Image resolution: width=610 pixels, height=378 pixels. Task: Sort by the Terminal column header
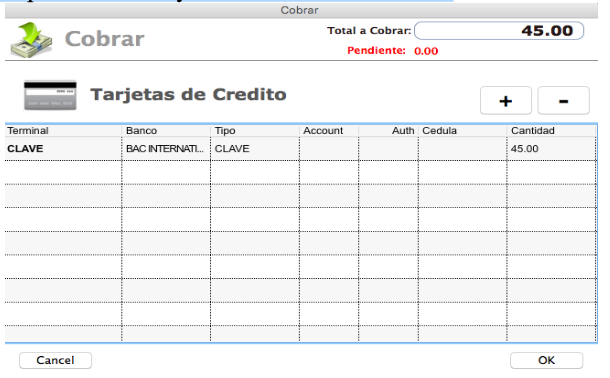[x=63, y=131]
